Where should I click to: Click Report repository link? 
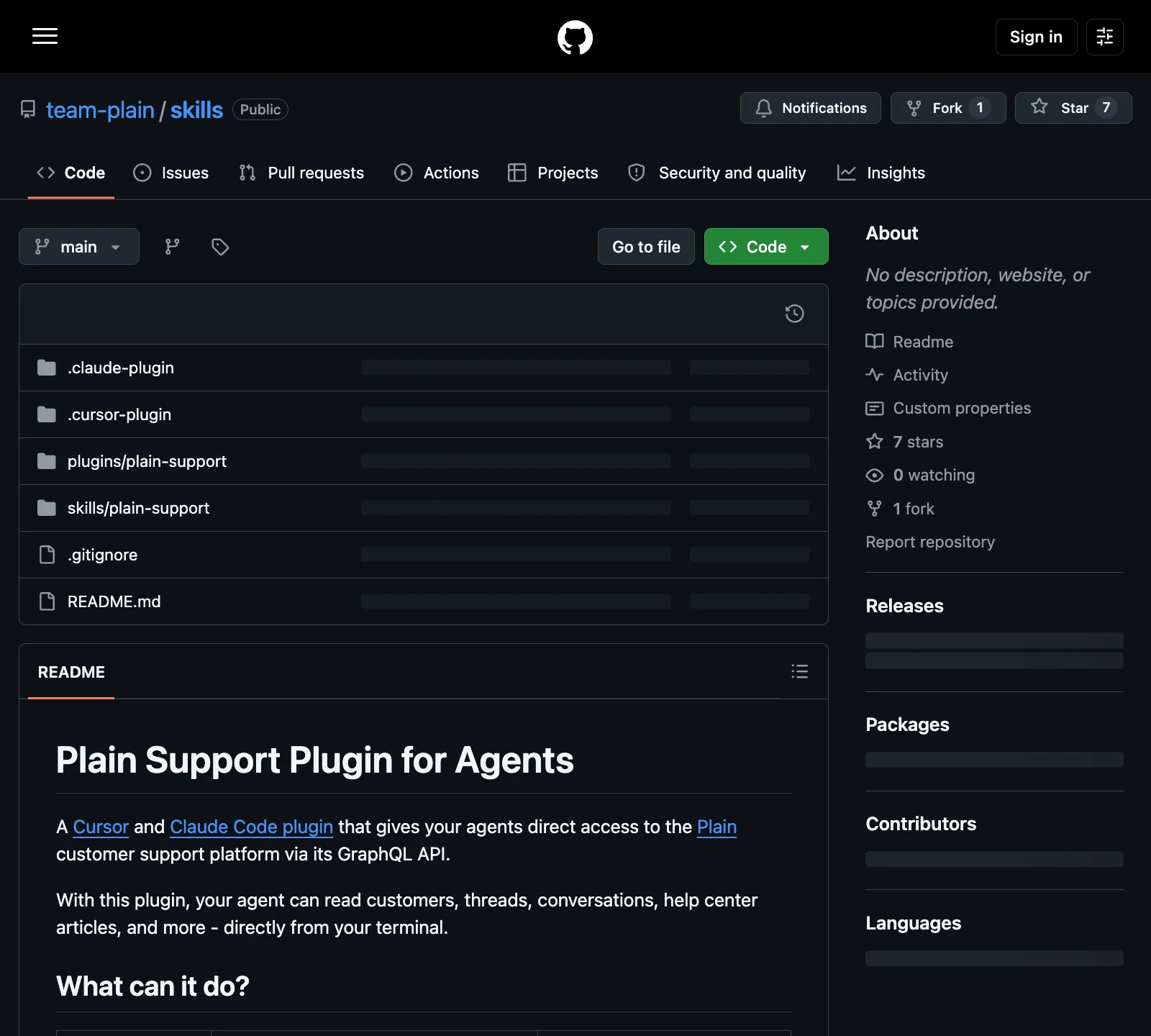click(930, 542)
